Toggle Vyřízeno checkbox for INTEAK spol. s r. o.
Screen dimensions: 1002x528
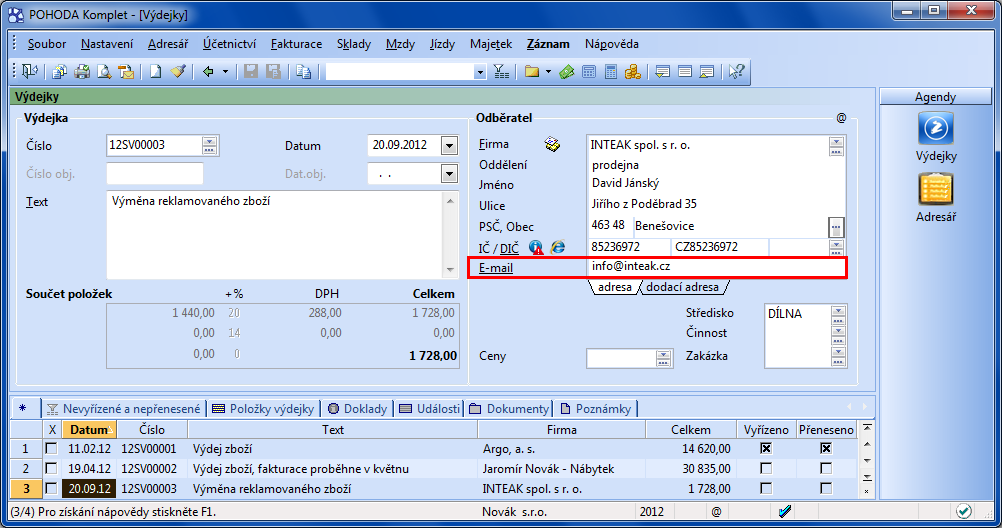pos(766,488)
